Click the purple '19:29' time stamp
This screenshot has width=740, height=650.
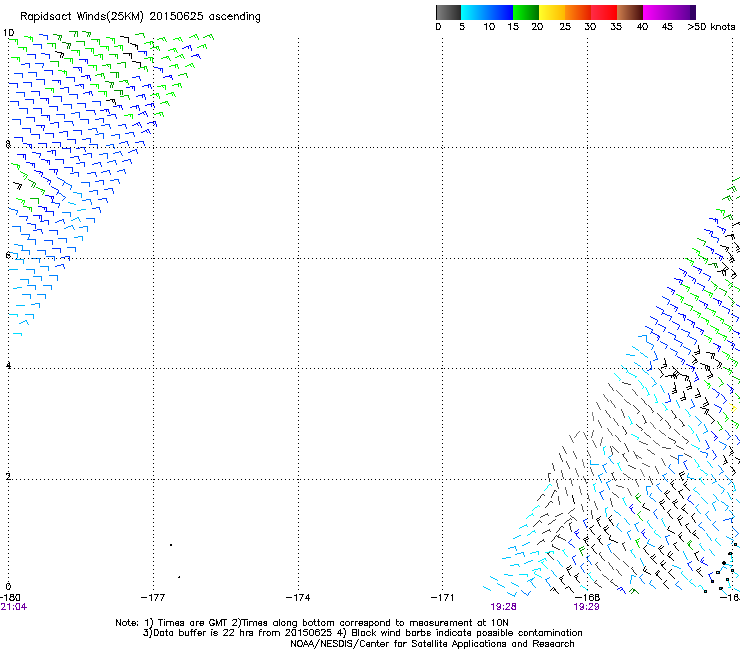(x=586, y=607)
